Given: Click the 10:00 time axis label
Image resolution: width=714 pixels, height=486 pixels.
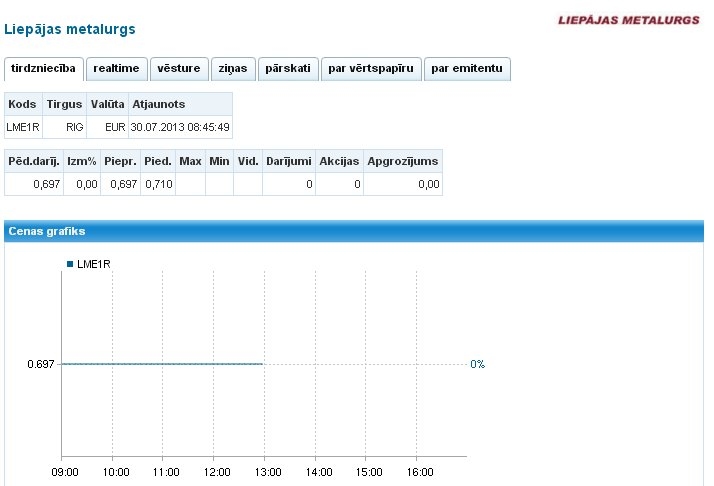Looking at the screenshot, I should [116, 472].
